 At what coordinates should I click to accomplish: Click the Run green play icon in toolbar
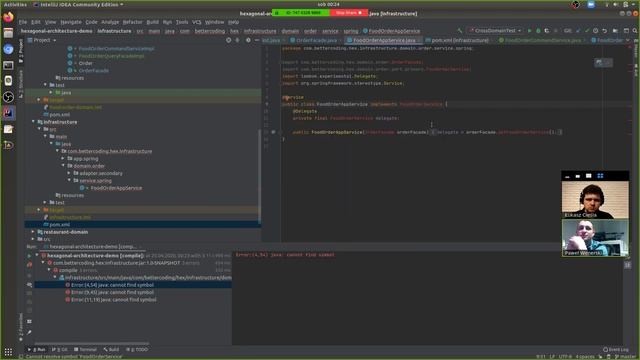click(529, 31)
